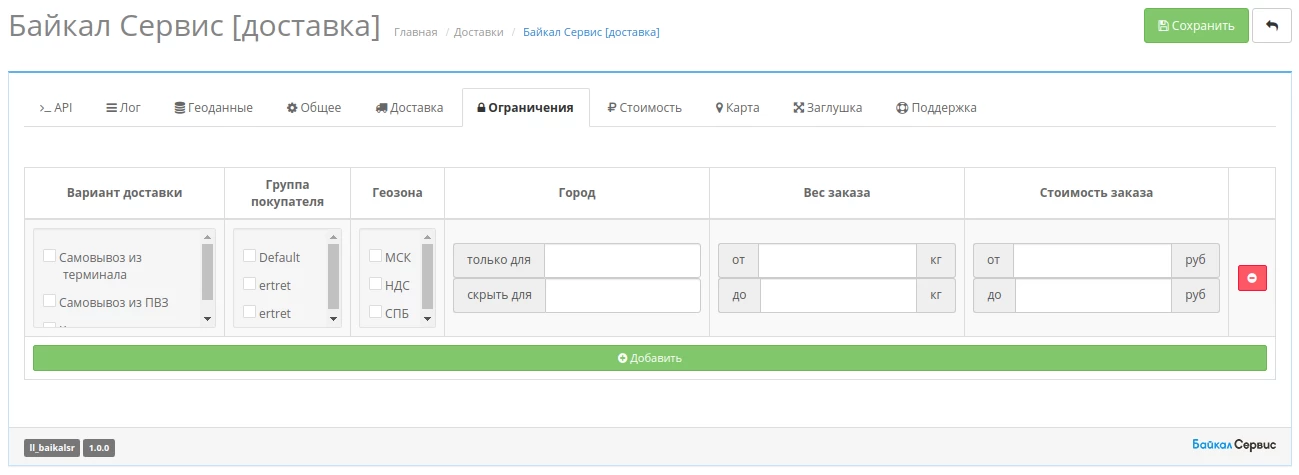The image size is (1299, 475).
Task: Delete the restriction row with red button
Action: click(x=1252, y=278)
